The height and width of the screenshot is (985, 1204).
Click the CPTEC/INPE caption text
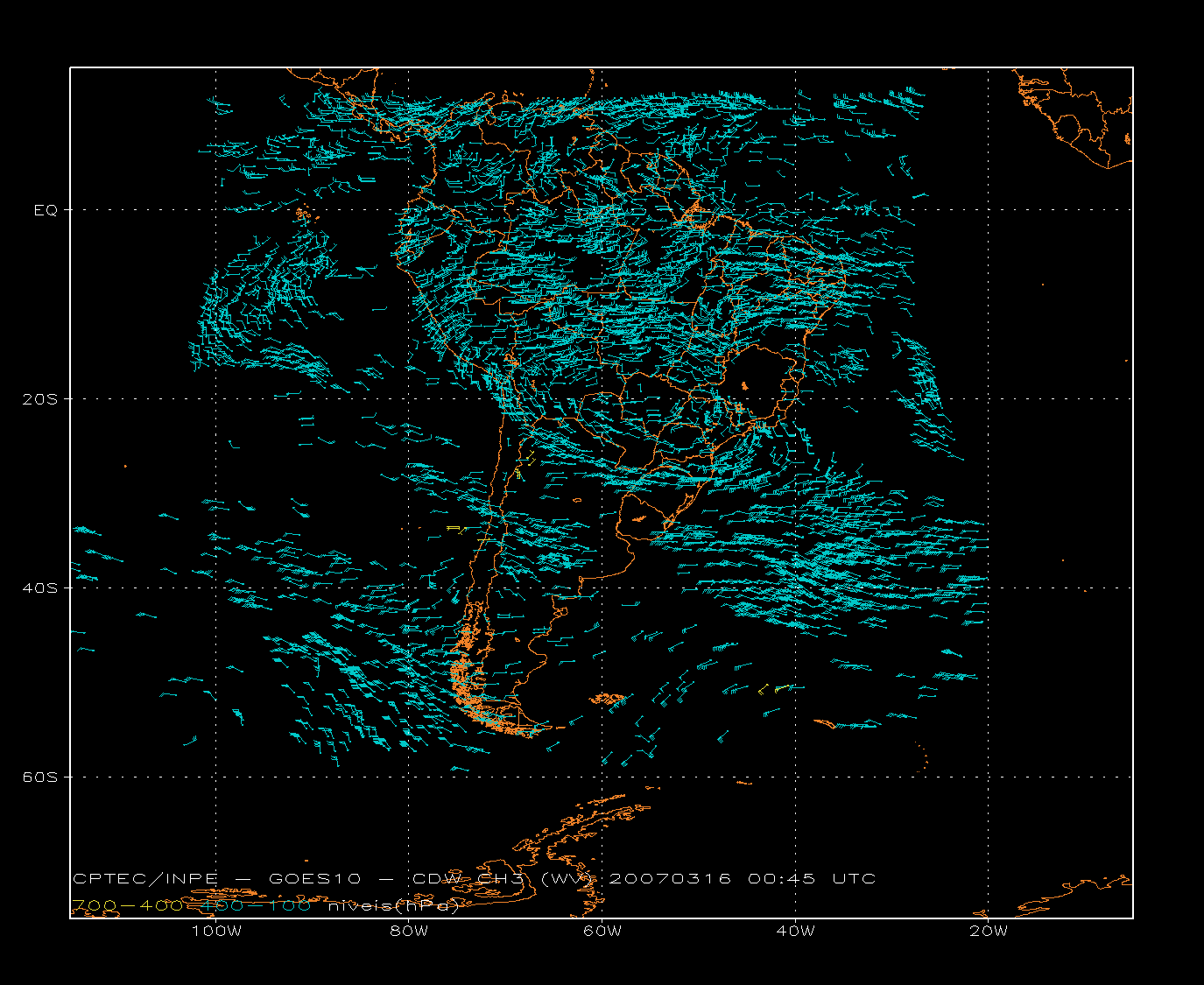145,879
